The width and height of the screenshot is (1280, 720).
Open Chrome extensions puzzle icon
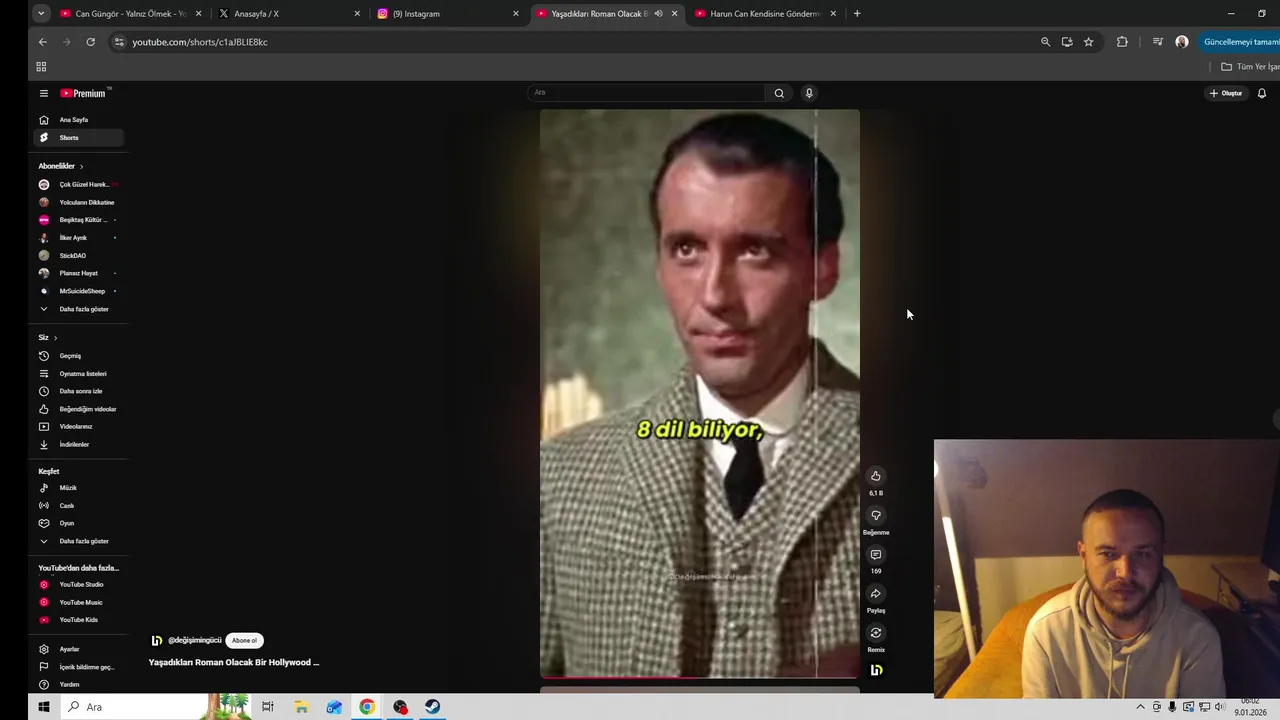click(x=1122, y=42)
